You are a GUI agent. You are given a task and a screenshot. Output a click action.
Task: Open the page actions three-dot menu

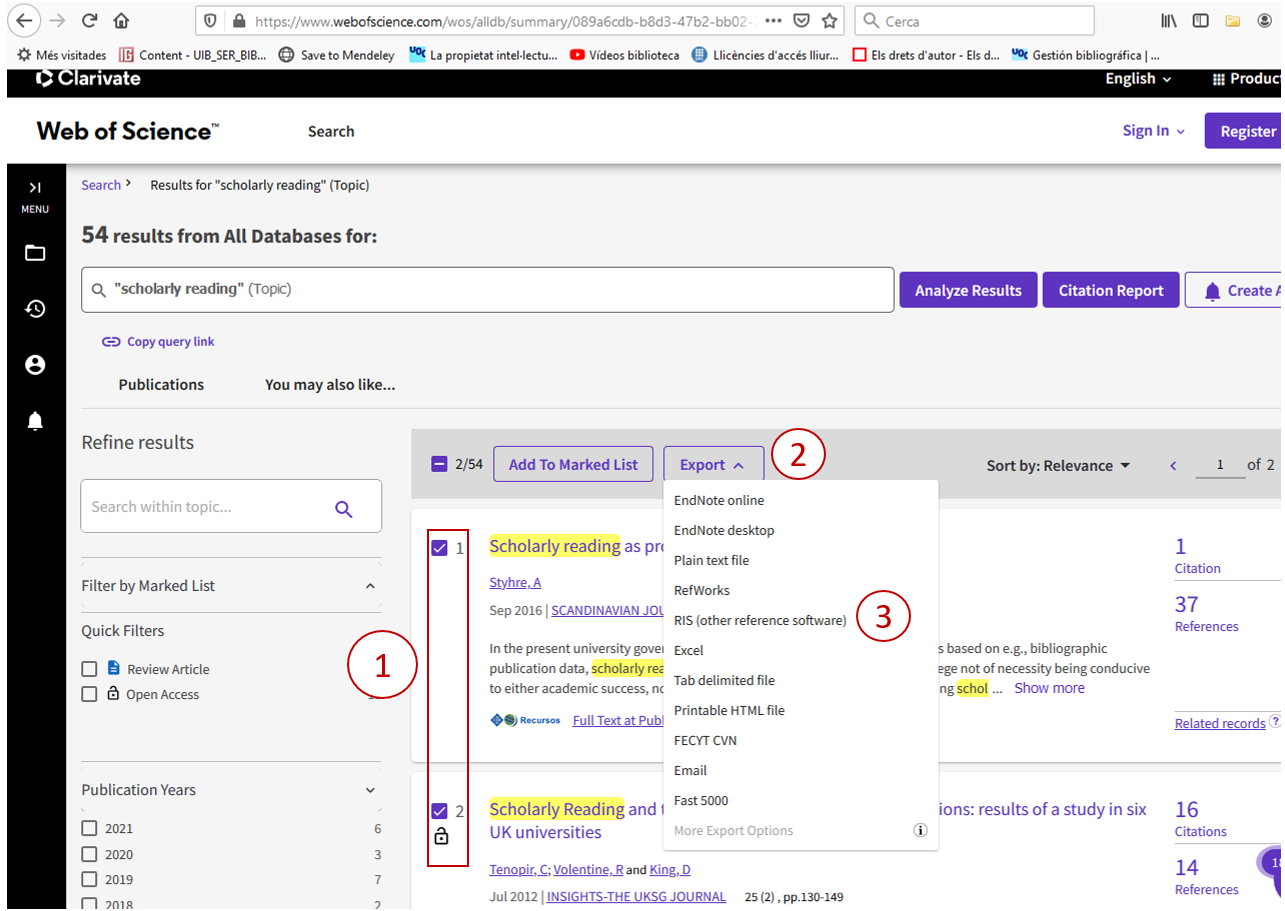[773, 20]
